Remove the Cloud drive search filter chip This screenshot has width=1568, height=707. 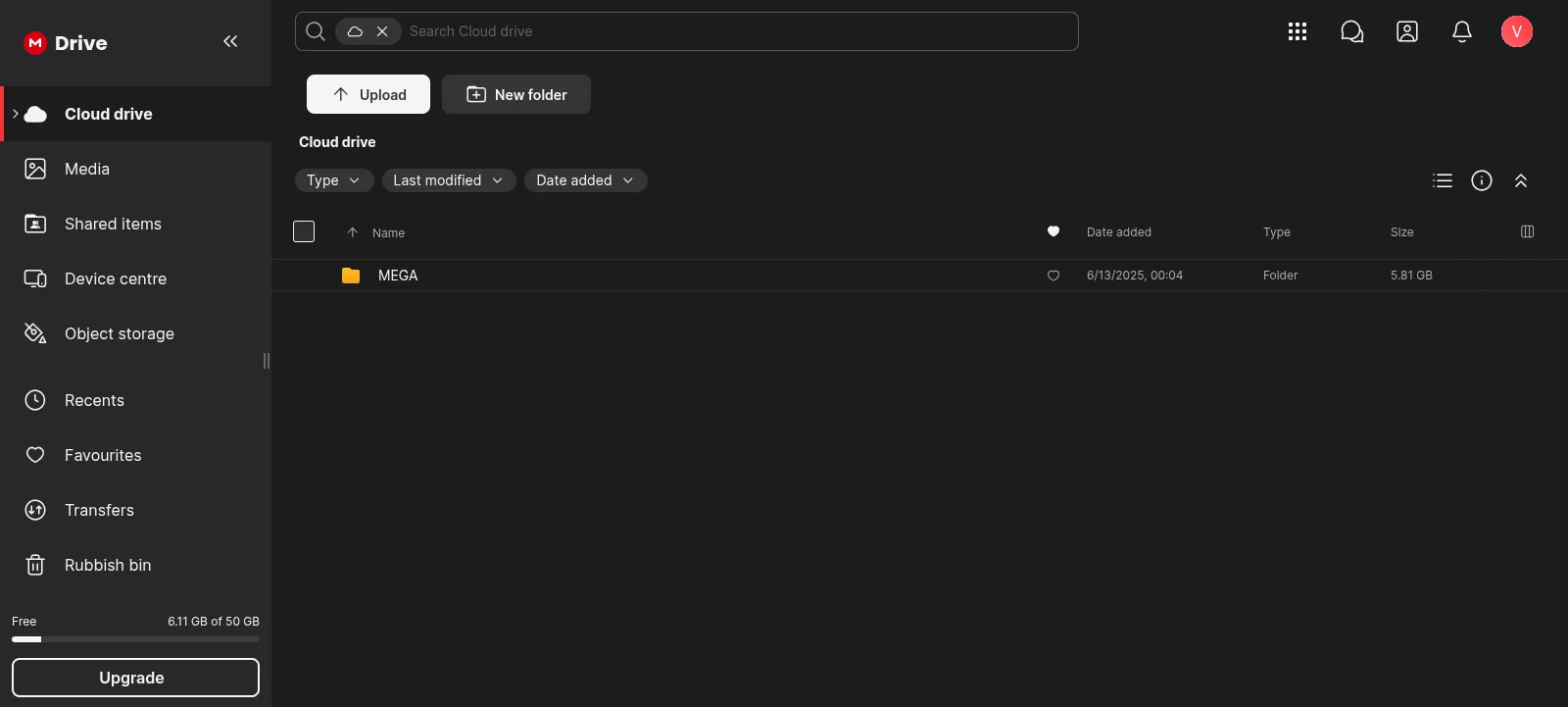coord(382,31)
